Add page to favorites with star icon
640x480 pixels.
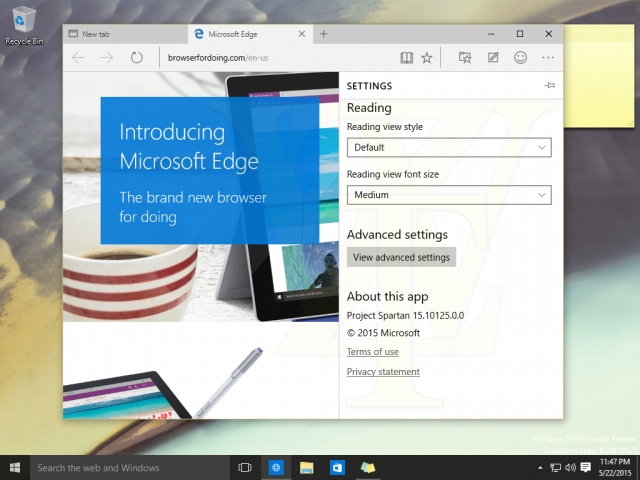(427, 58)
